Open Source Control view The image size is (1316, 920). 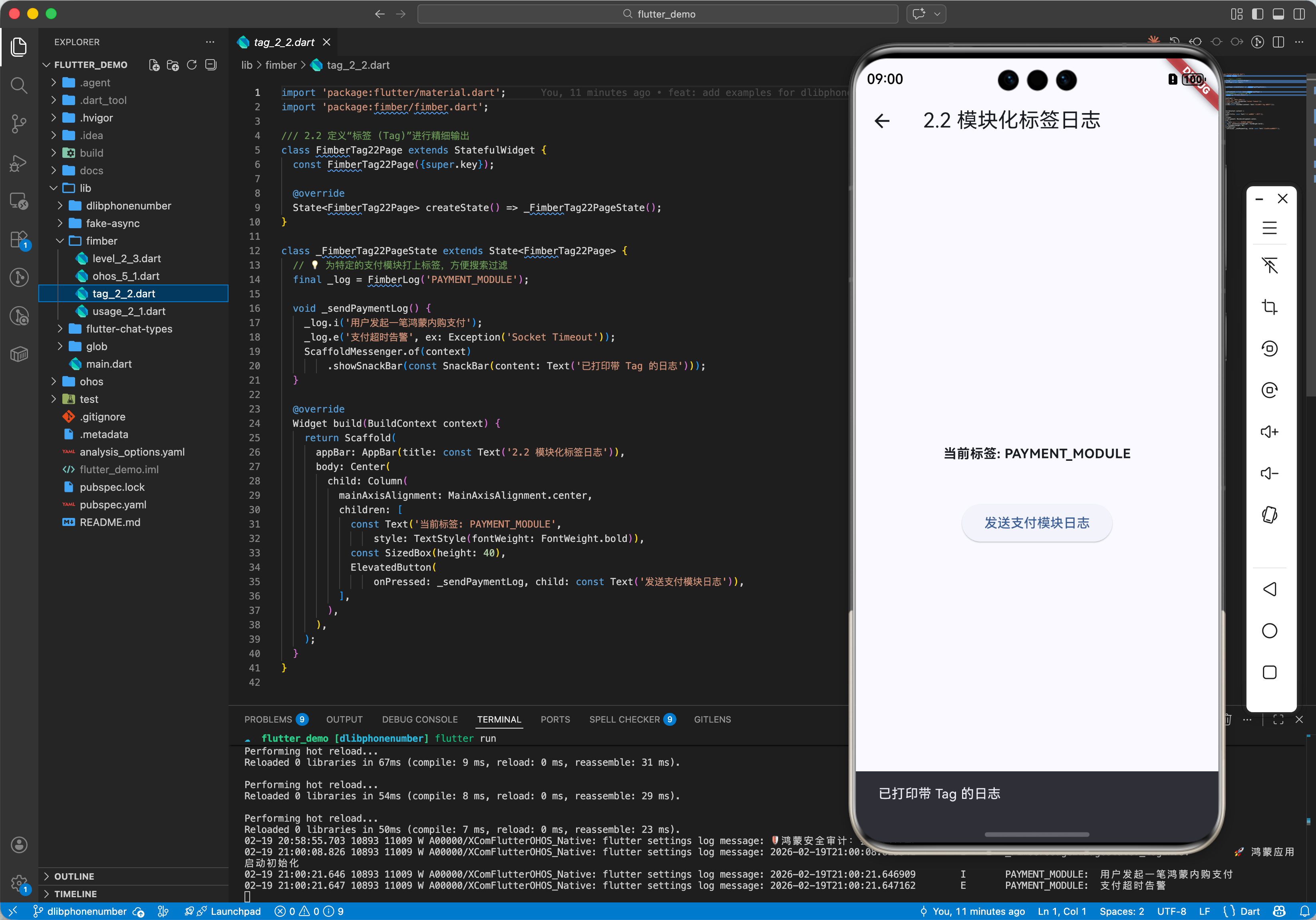click(x=19, y=123)
